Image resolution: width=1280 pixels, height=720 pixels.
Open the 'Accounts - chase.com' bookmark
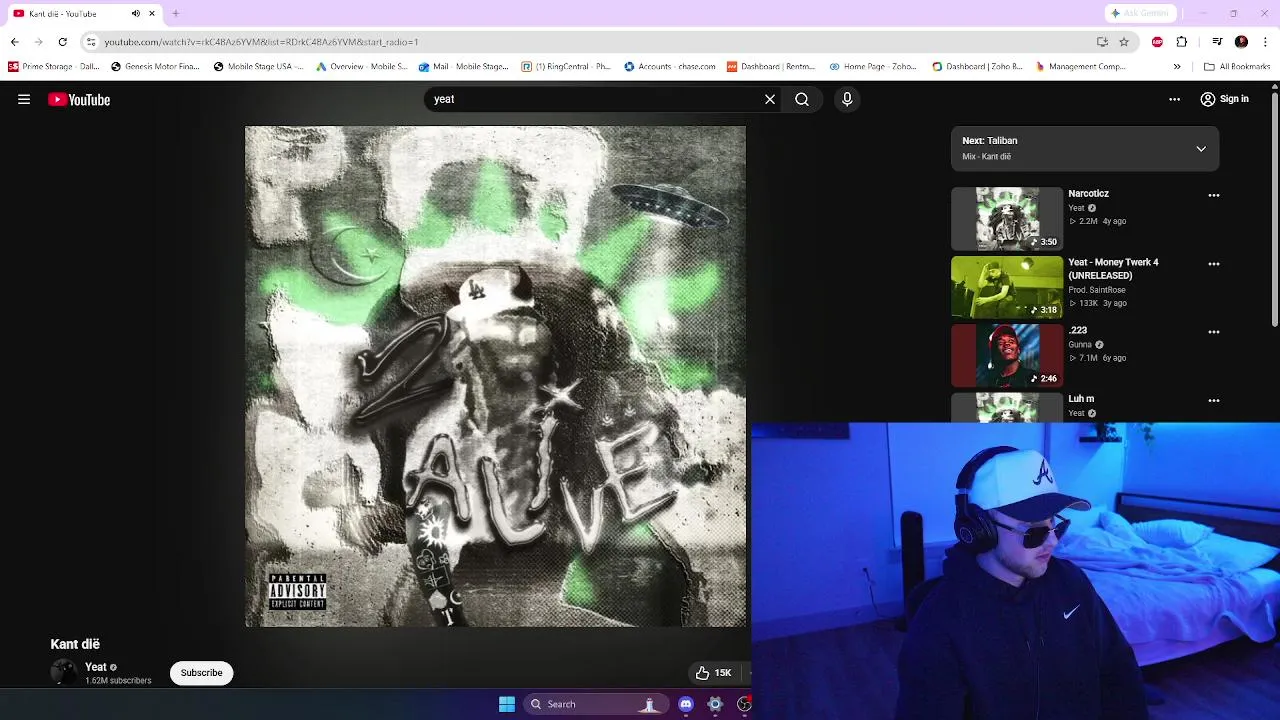pos(669,67)
